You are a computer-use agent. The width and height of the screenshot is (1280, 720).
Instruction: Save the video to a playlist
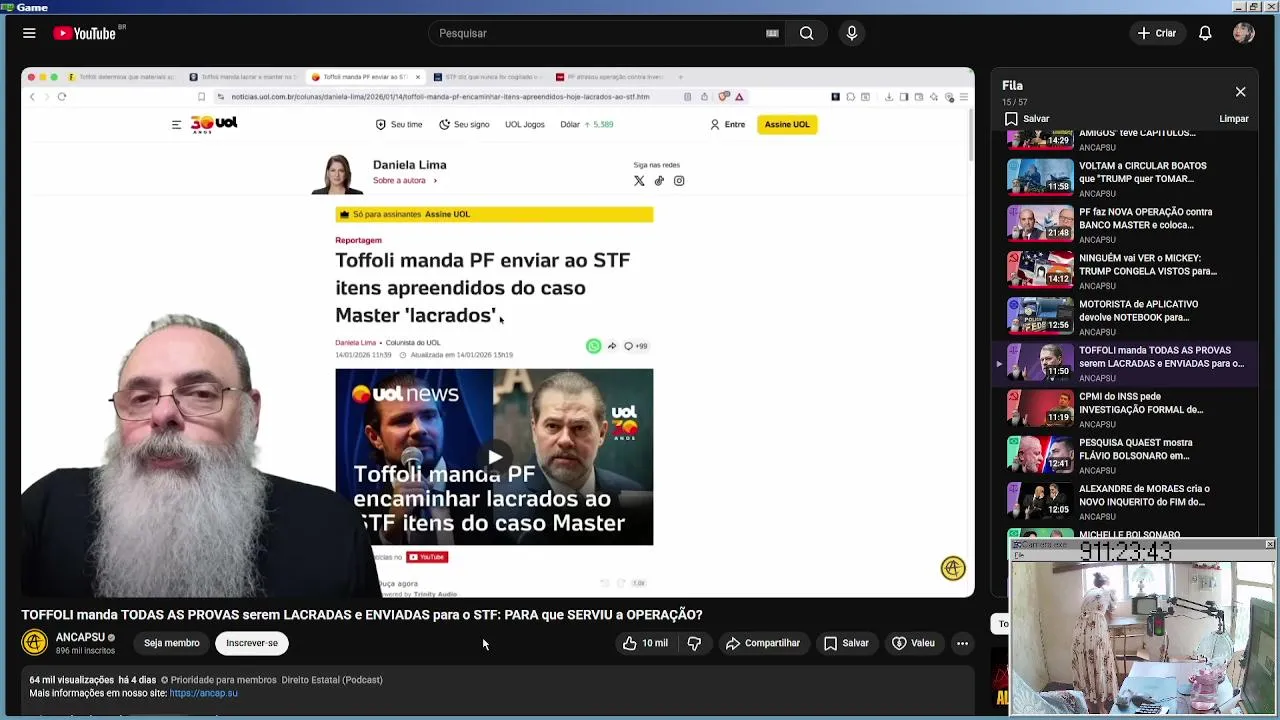coord(846,643)
